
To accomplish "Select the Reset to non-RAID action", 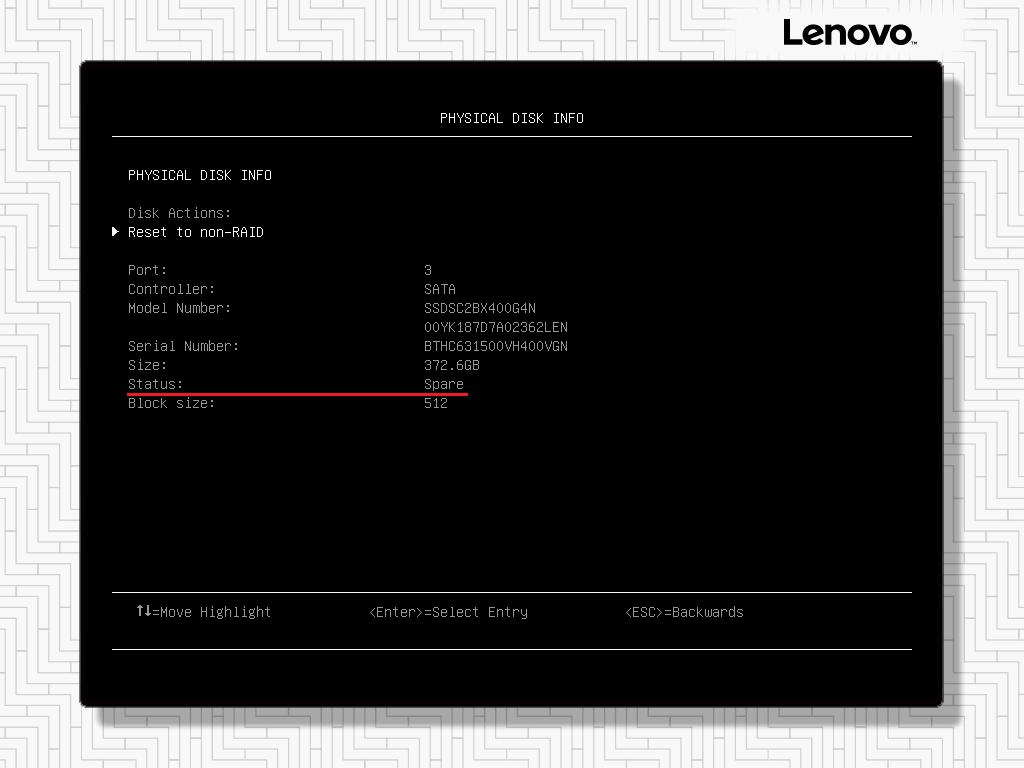I will (x=195, y=232).
